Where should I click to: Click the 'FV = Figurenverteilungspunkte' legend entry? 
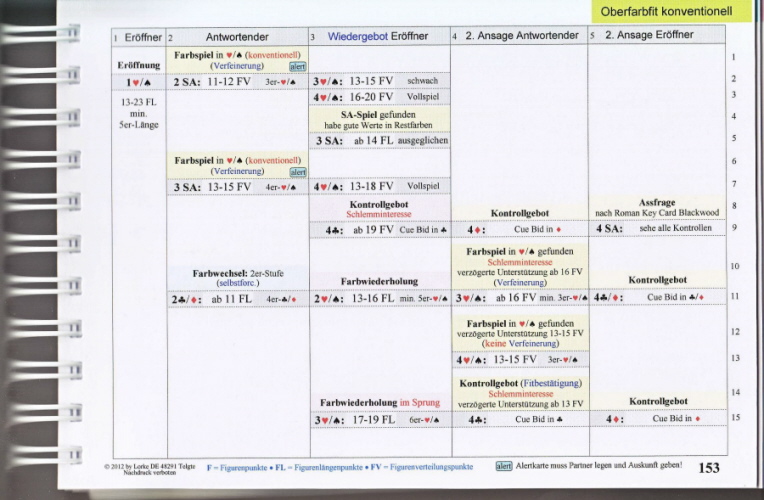(422, 467)
